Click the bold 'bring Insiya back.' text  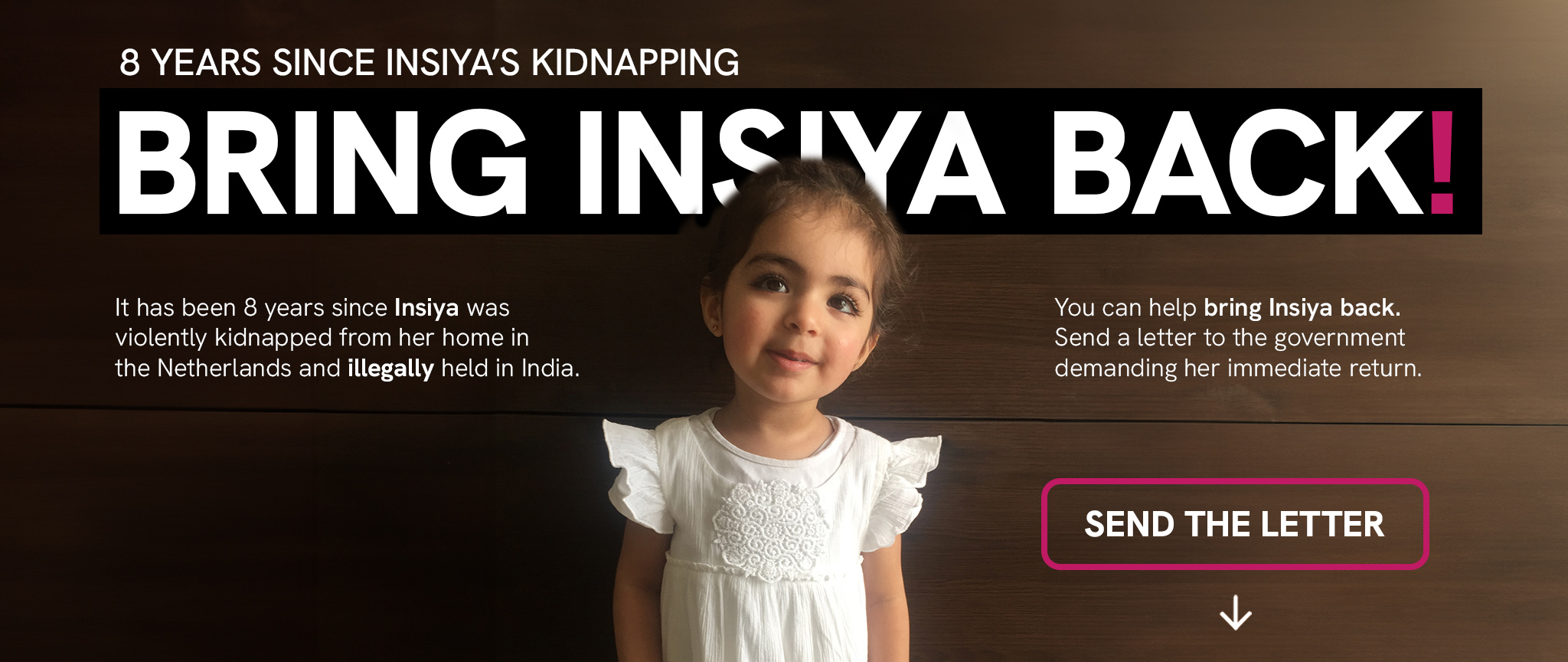[1302, 308]
